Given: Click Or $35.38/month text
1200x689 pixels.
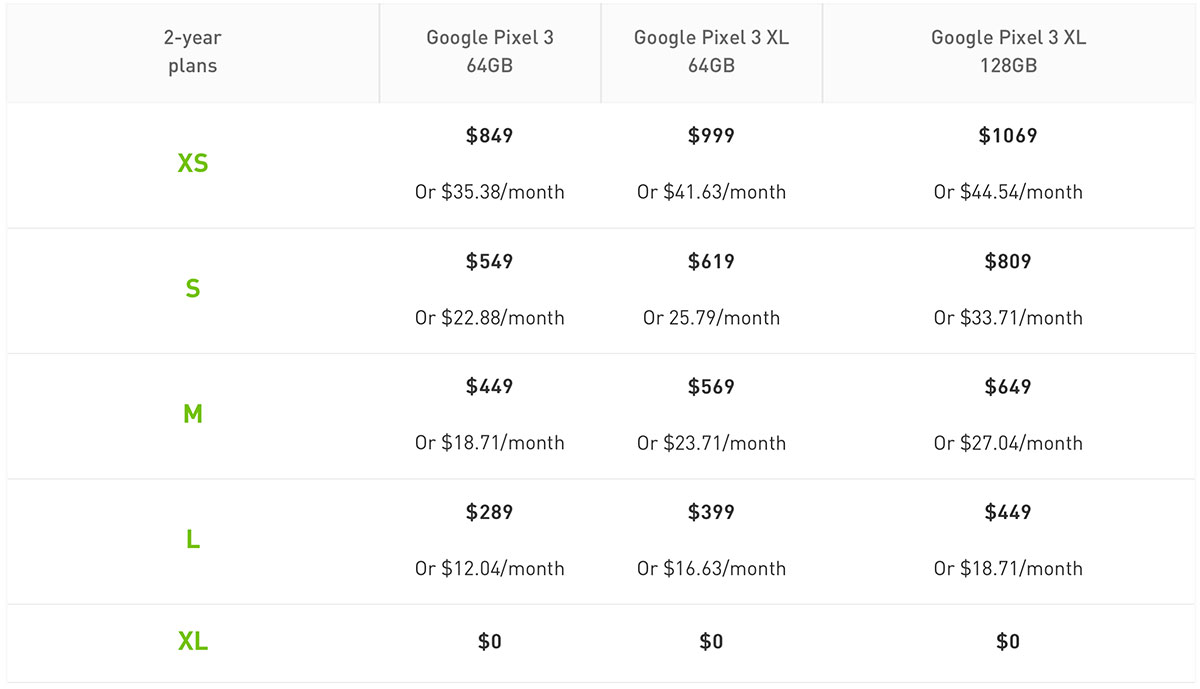Looking at the screenshot, I should pos(490,192).
